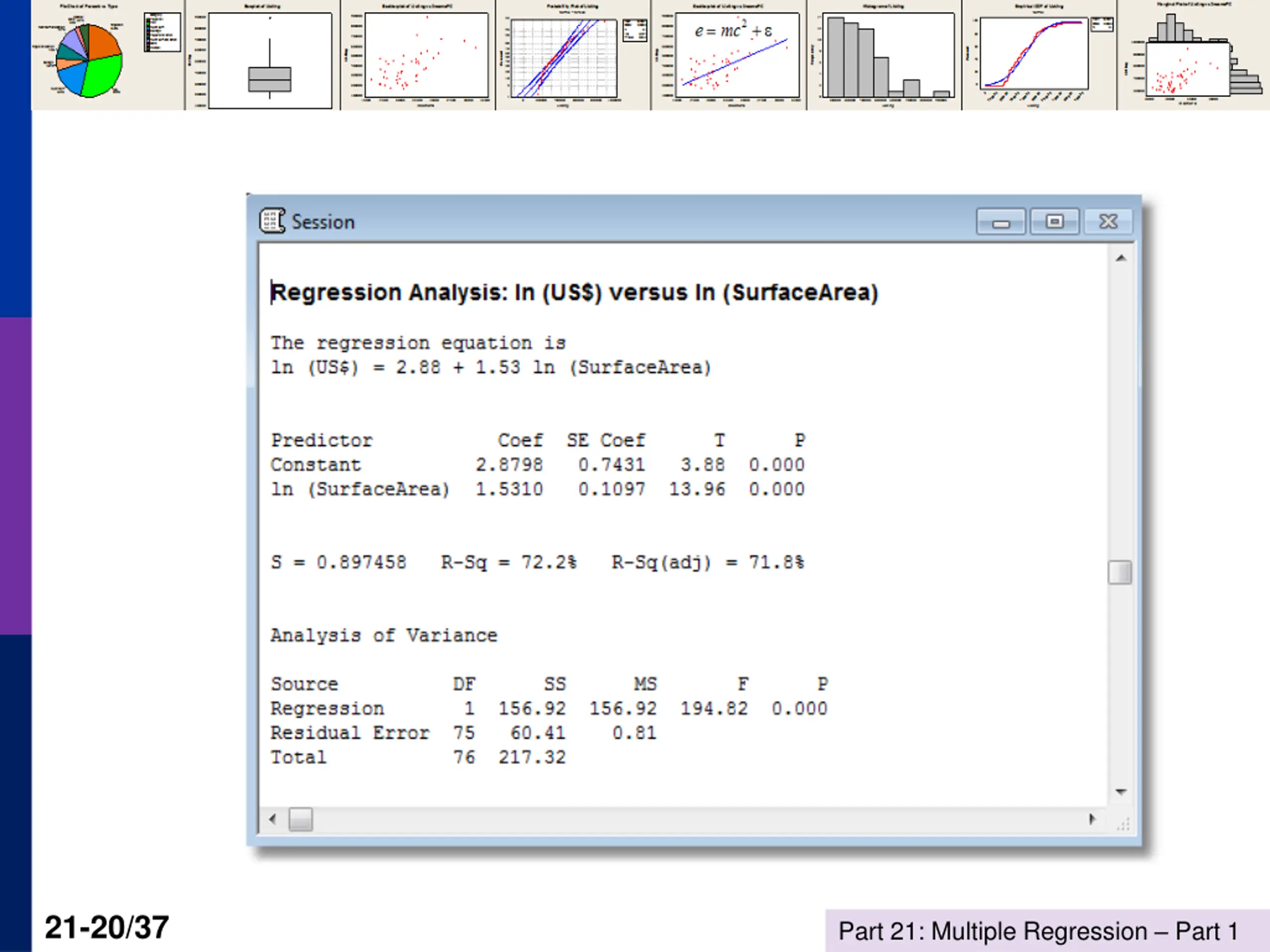Click the horizontal scrollbar left arrow

point(273,819)
